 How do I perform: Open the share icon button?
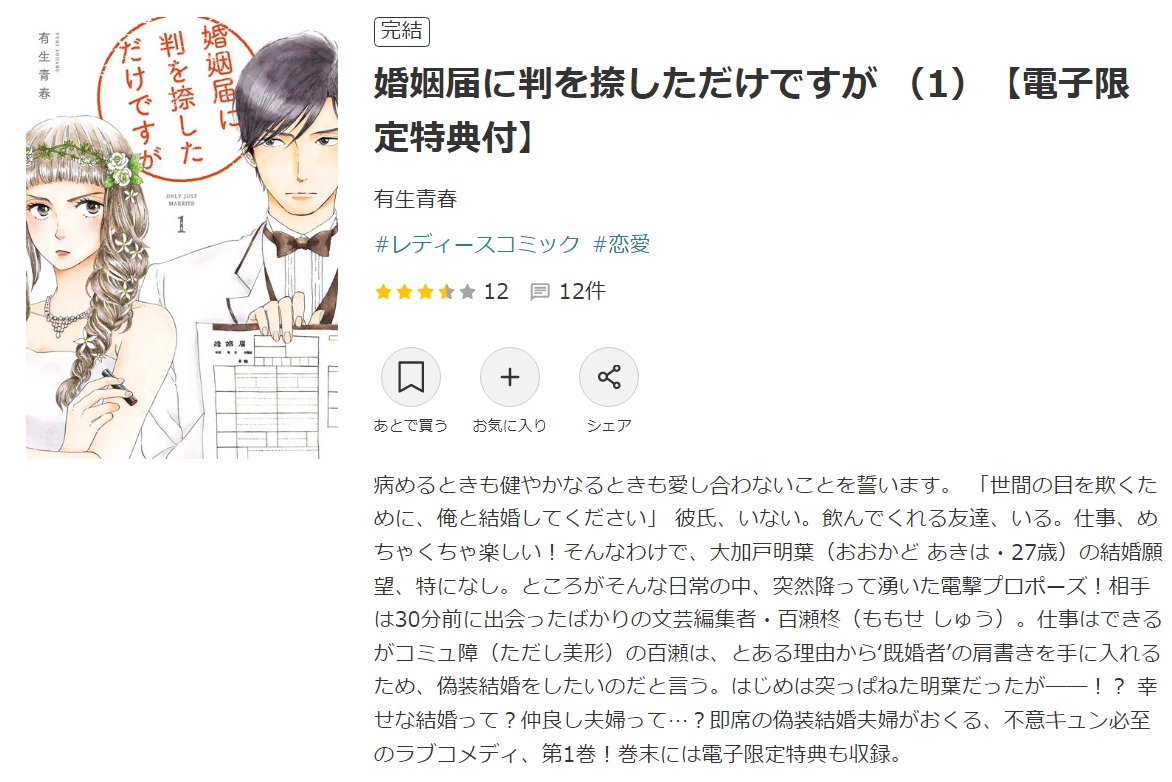[x=608, y=377]
